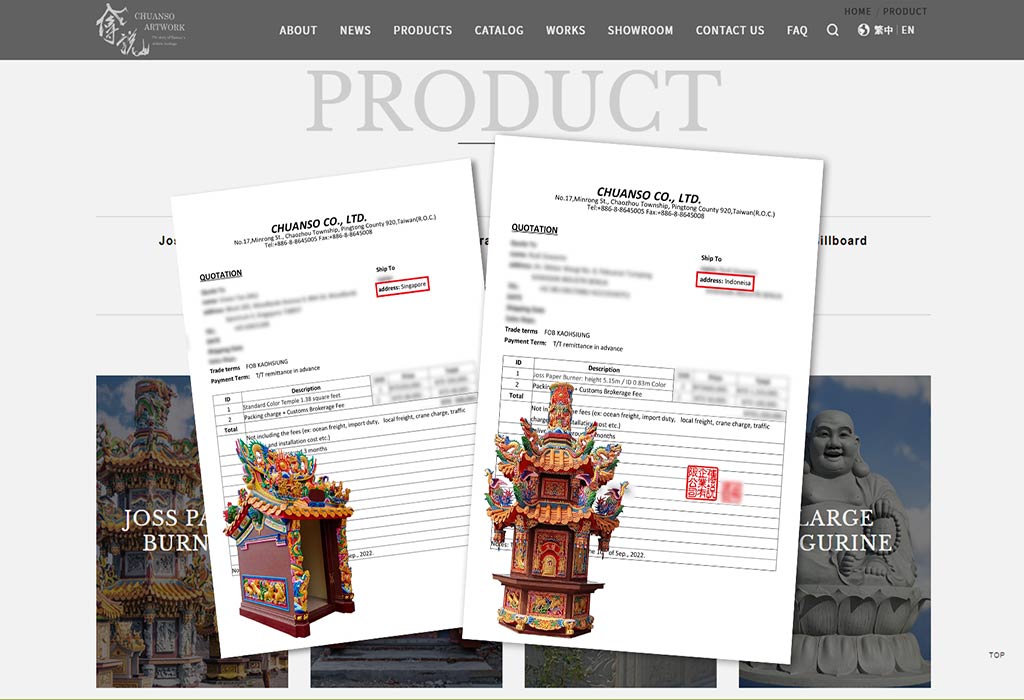Select the Billboard category tab

coord(842,240)
